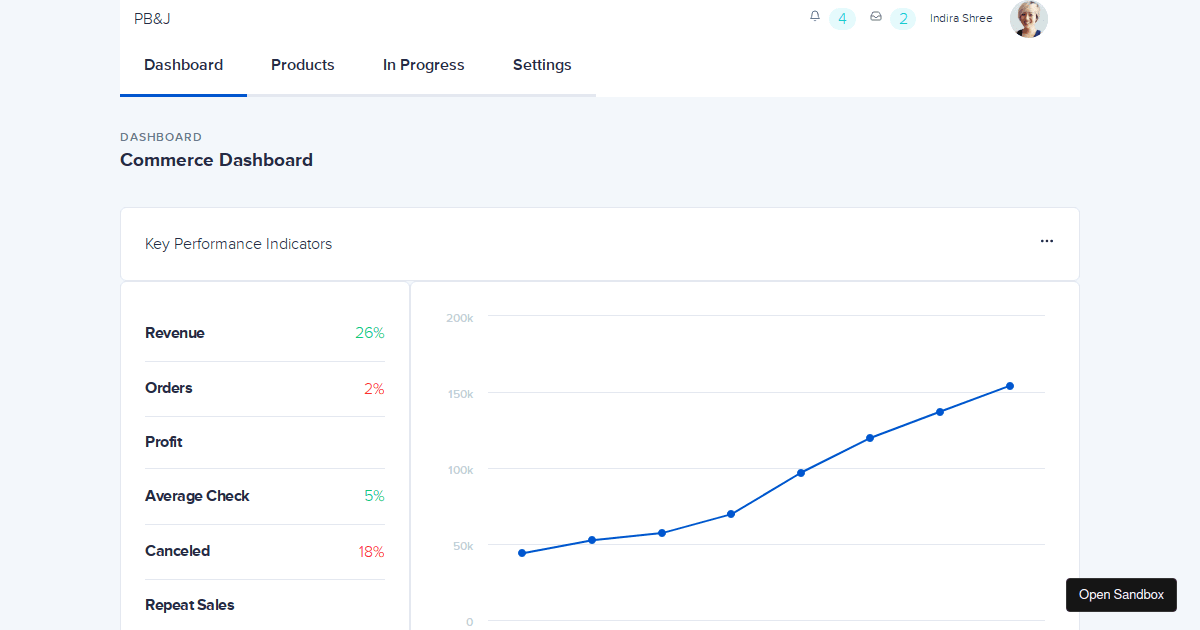
Task: Select the highest data point on the chart
Action: pyautogui.click(x=1010, y=385)
